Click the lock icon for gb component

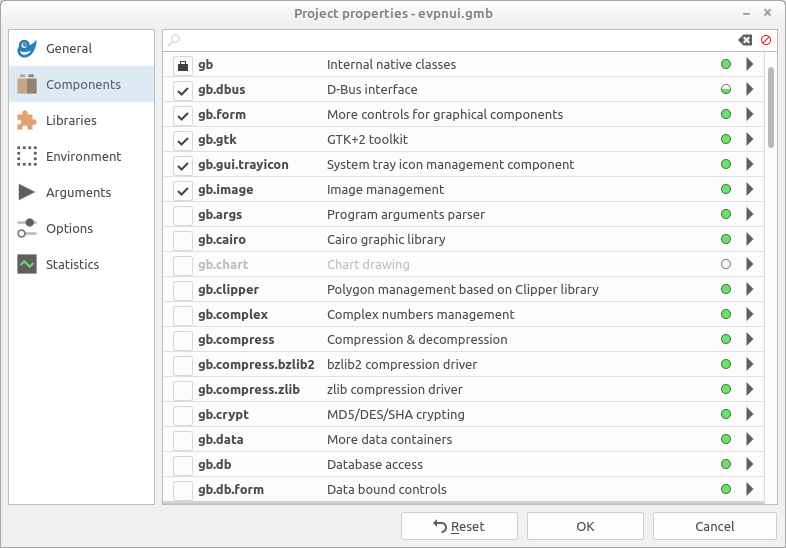tap(183, 65)
